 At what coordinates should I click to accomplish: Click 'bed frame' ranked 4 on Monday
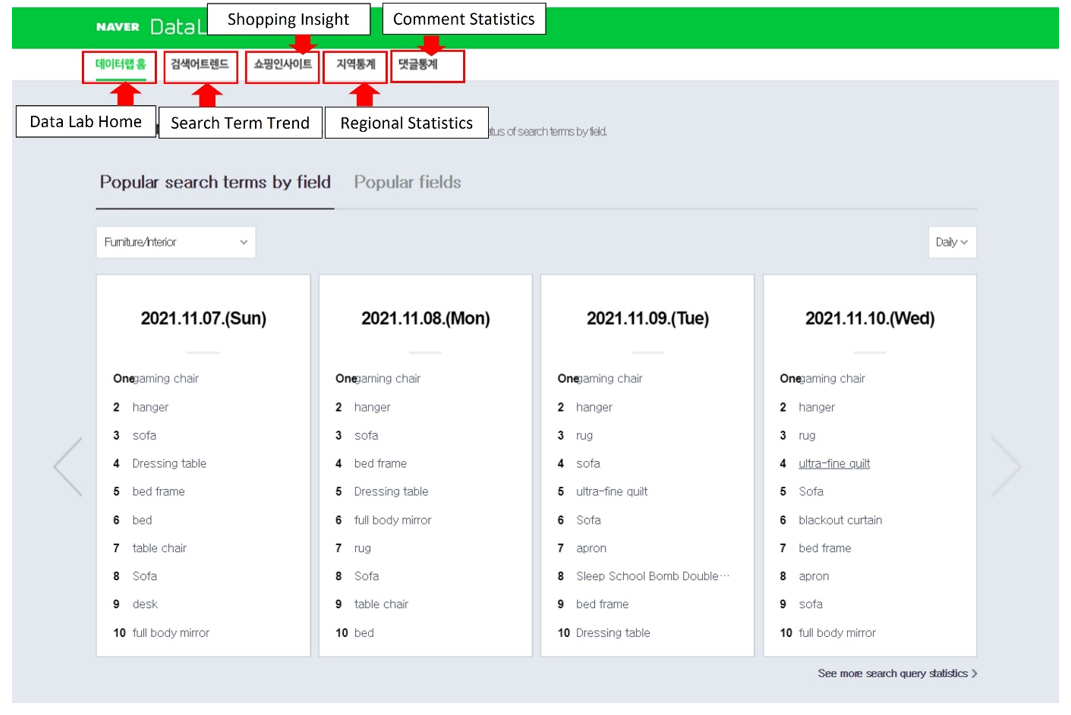380,464
